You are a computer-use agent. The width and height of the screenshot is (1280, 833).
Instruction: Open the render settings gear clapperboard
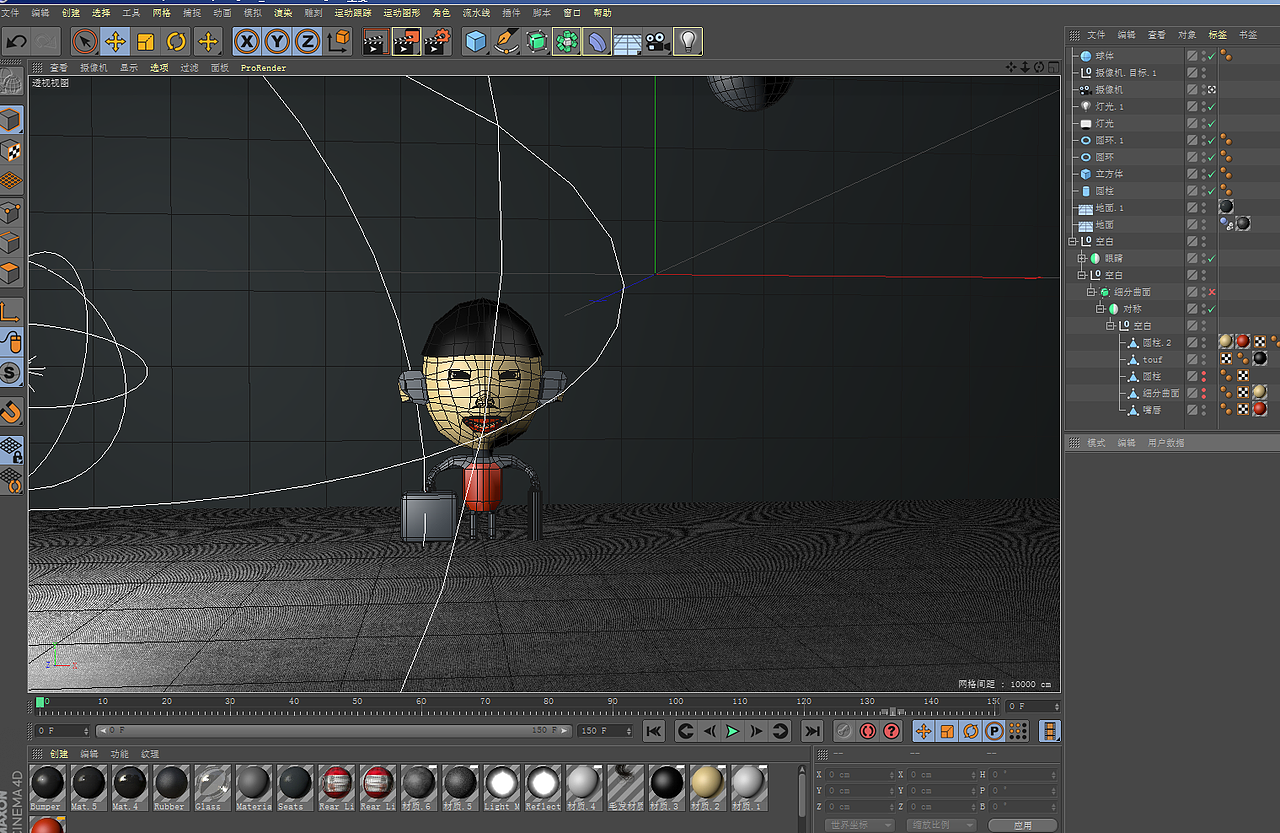coord(437,41)
